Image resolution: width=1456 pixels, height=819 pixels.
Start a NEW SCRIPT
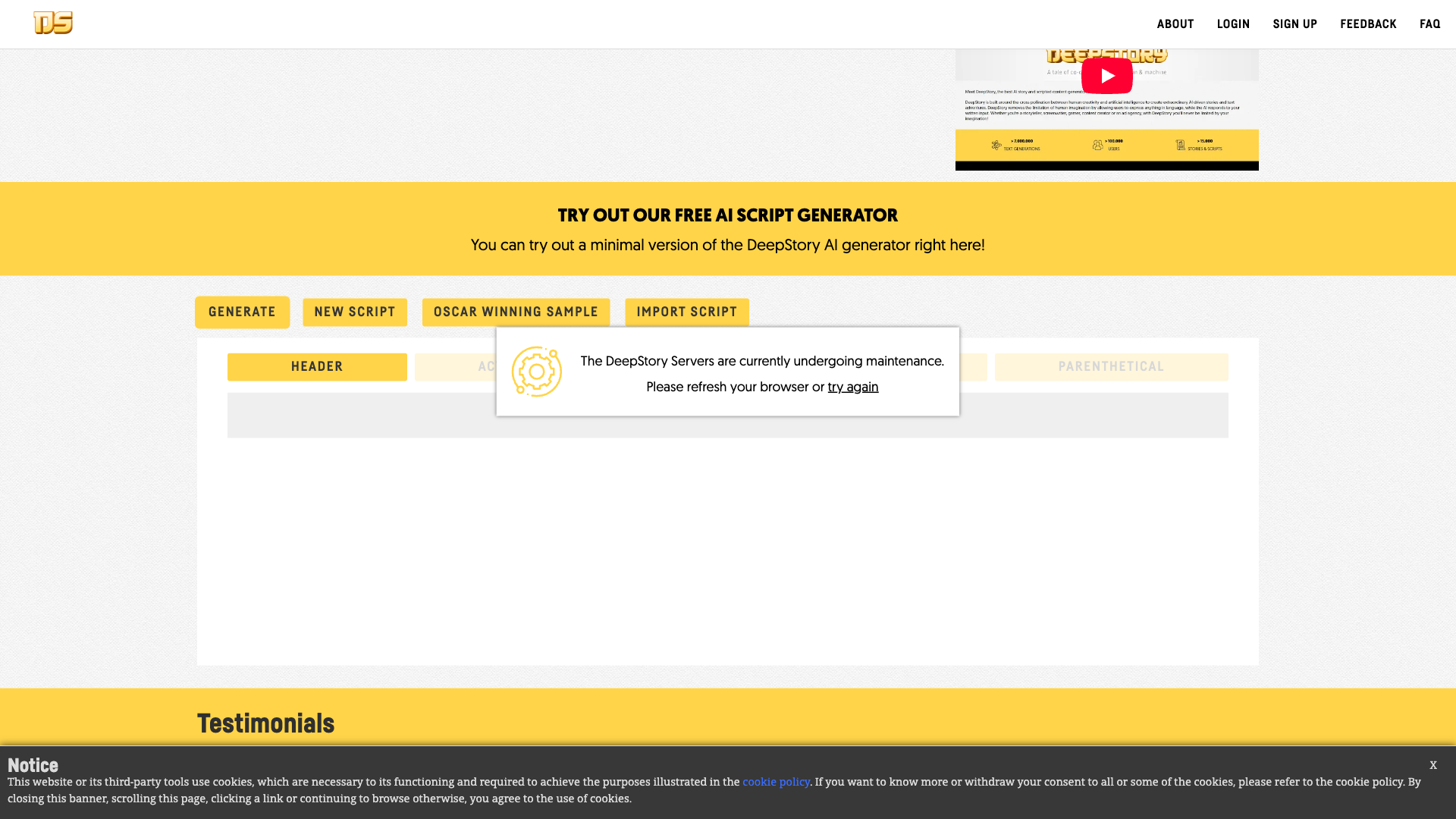click(354, 312)
